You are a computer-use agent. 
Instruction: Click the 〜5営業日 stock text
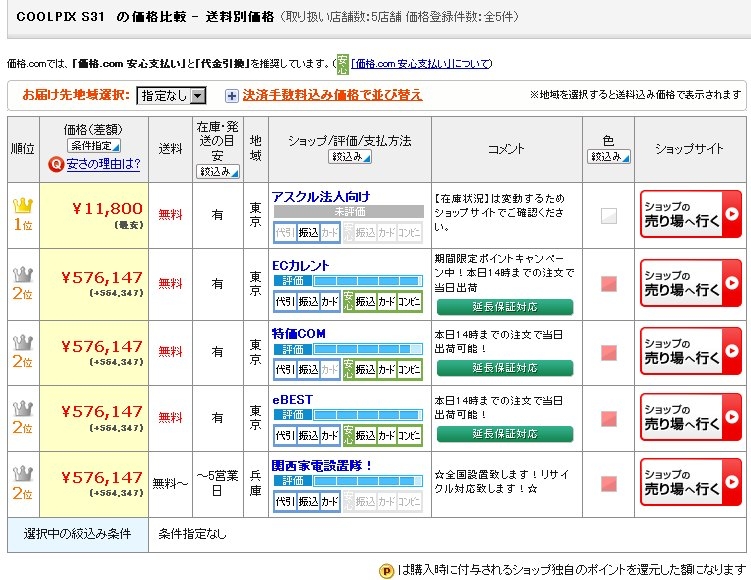click(x=217, y=483)
